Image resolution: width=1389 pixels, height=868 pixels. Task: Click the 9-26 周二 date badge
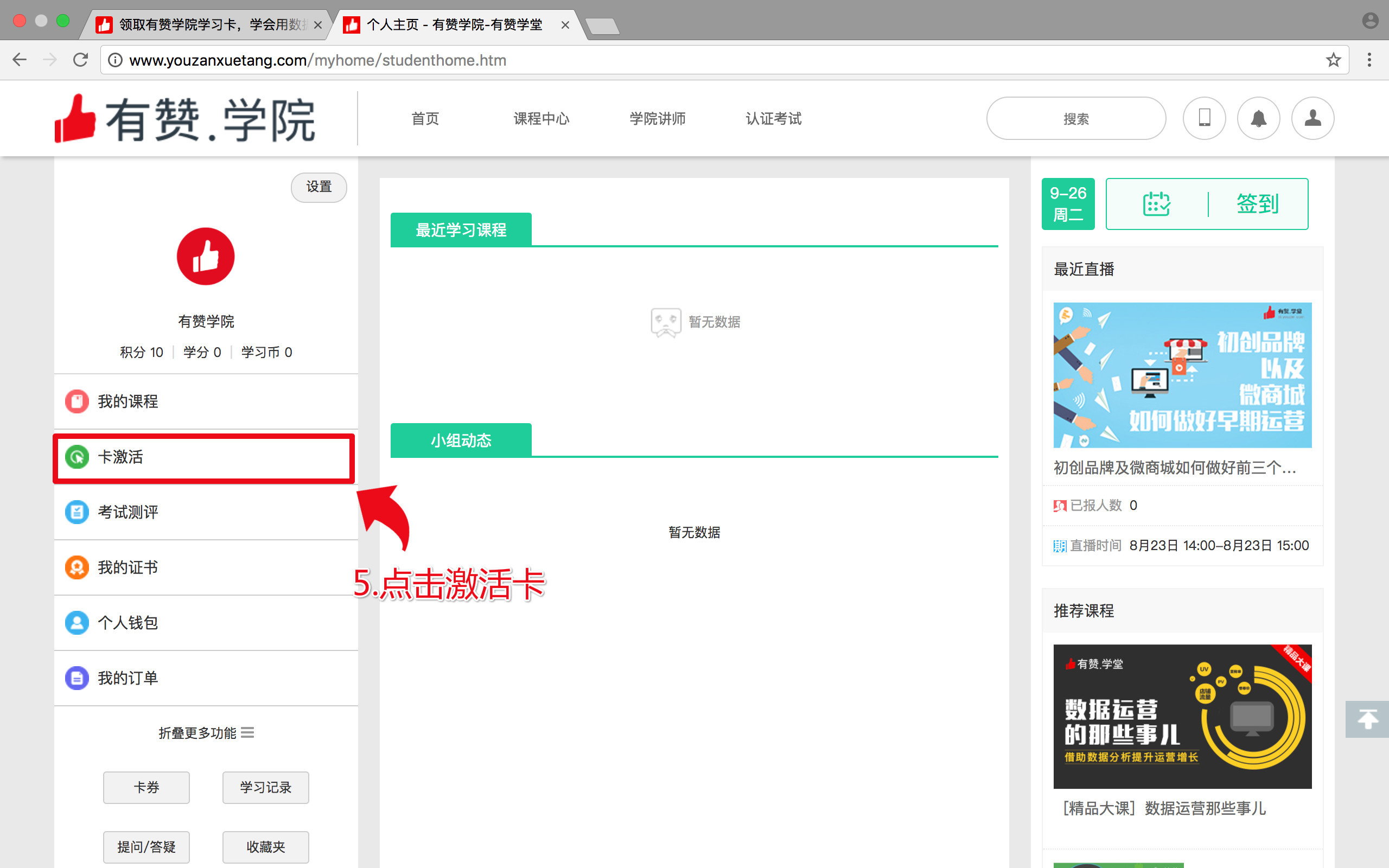(x=1068, y=204)
